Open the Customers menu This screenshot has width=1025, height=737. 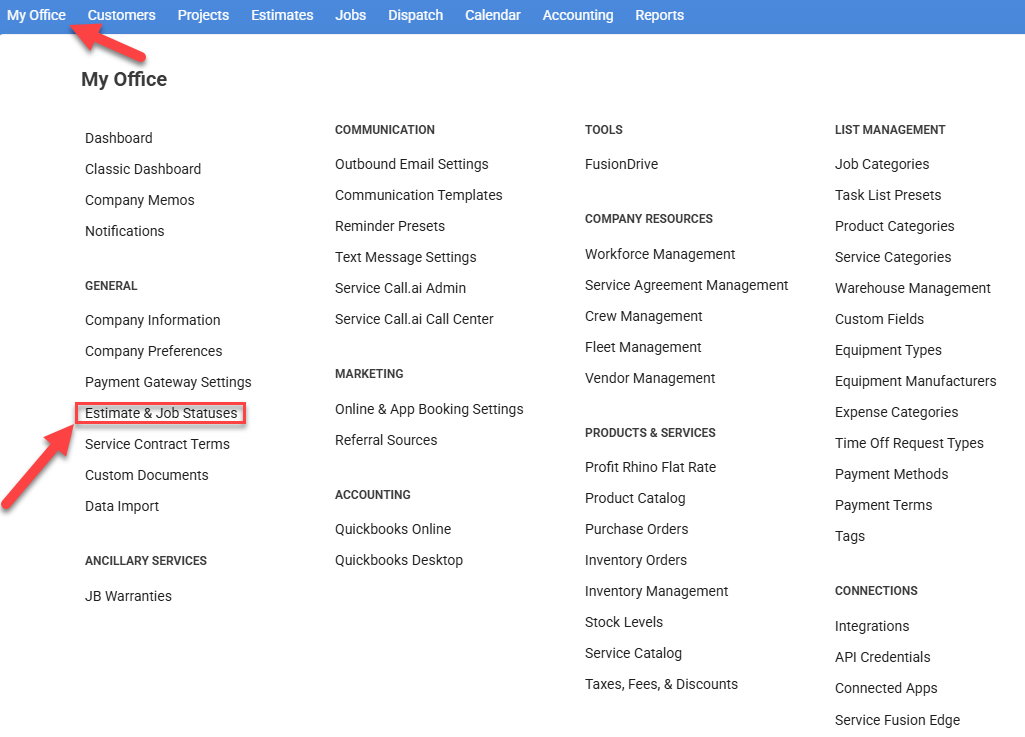coord(122,15)
